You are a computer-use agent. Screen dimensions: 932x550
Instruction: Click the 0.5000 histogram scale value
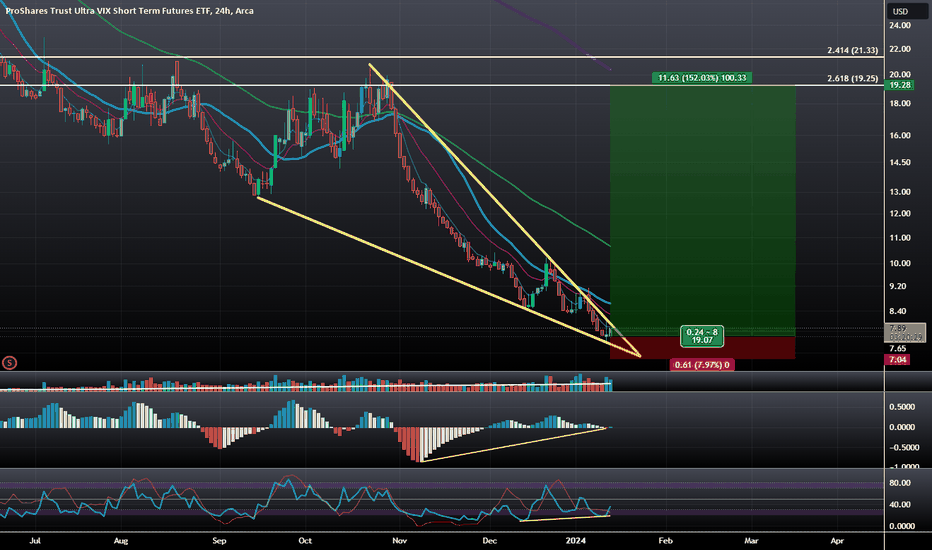pos(902,407)
